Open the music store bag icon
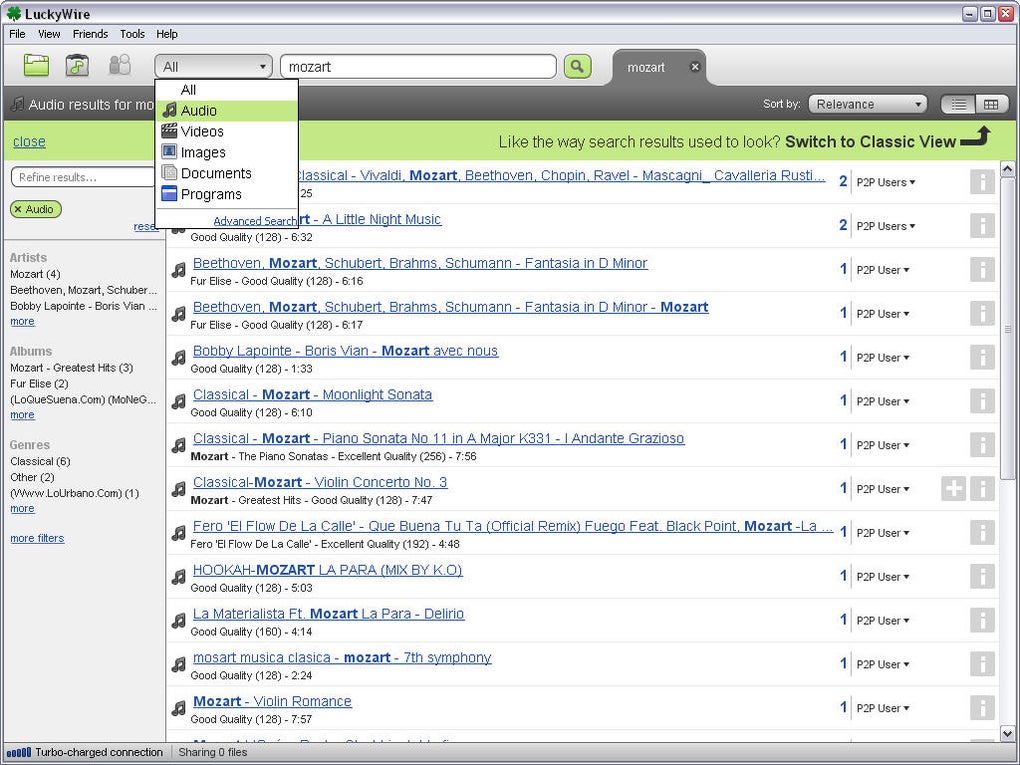1020x765 pixels. (77, 65)
